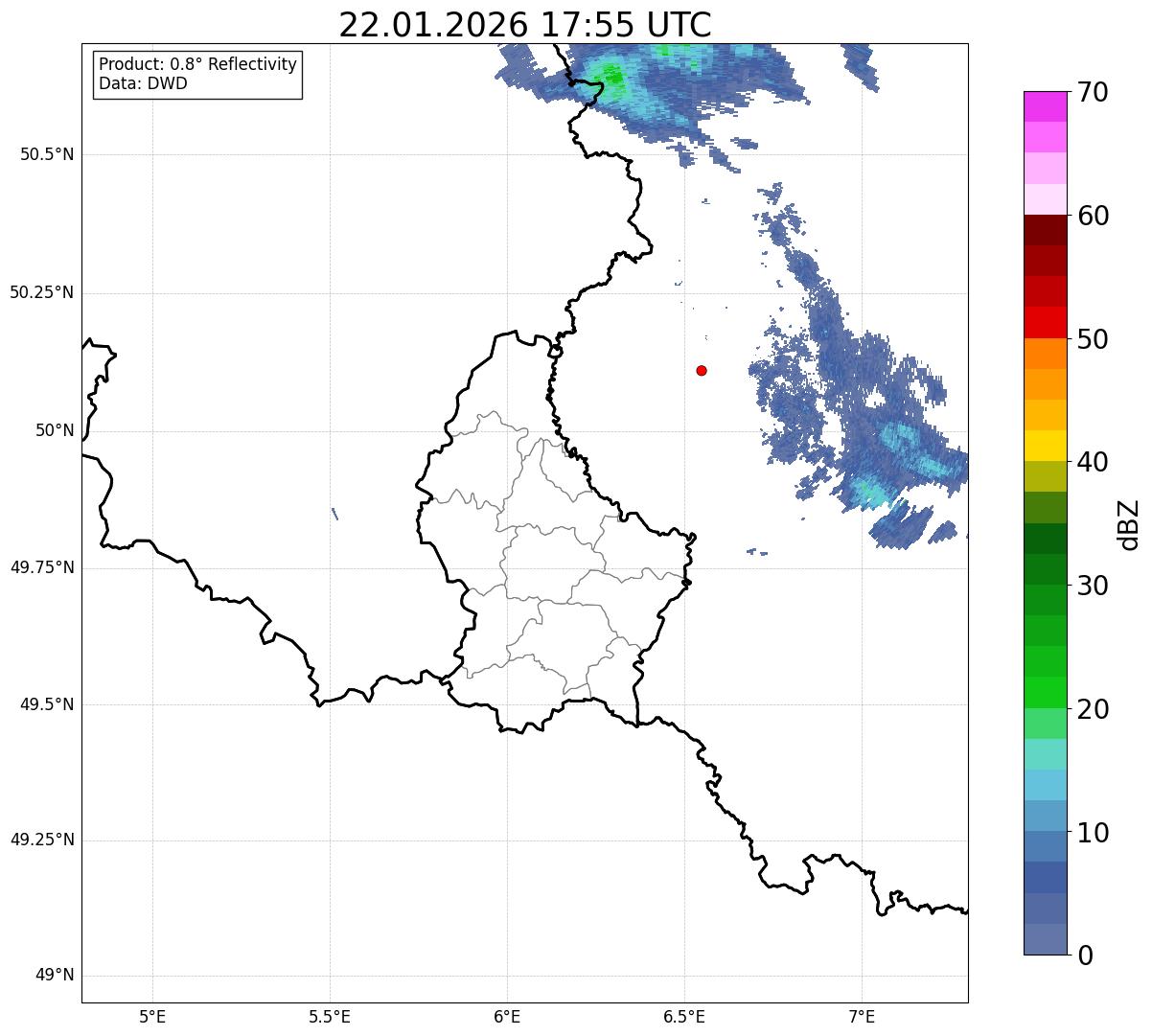The height and width of the screenshot is (1036, 1152).
Task: Click the green high-reflectivity core at top
Action: coord(611,75)
